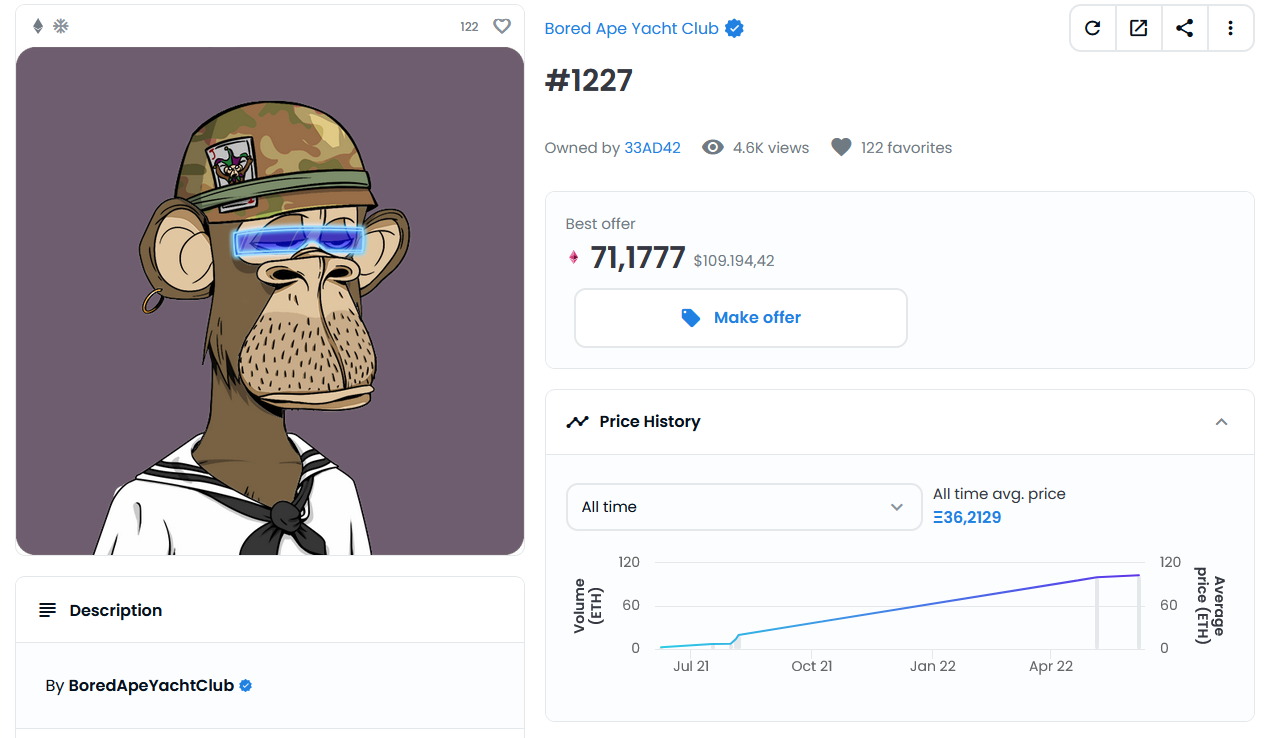Click the BoredApeYachtClub creator link
Viewport: 1265px width, 738px height.
pos(151,686)
